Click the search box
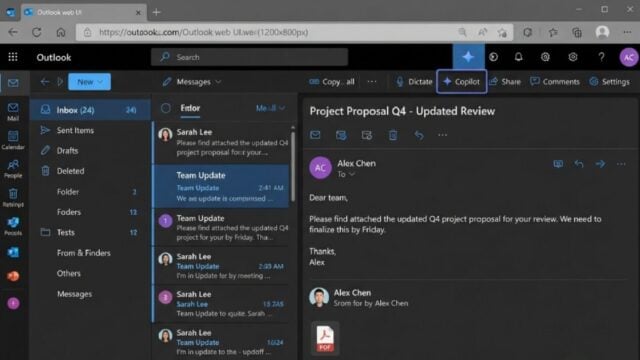Screen dimensions: 640x360 (x=250, y=57)
